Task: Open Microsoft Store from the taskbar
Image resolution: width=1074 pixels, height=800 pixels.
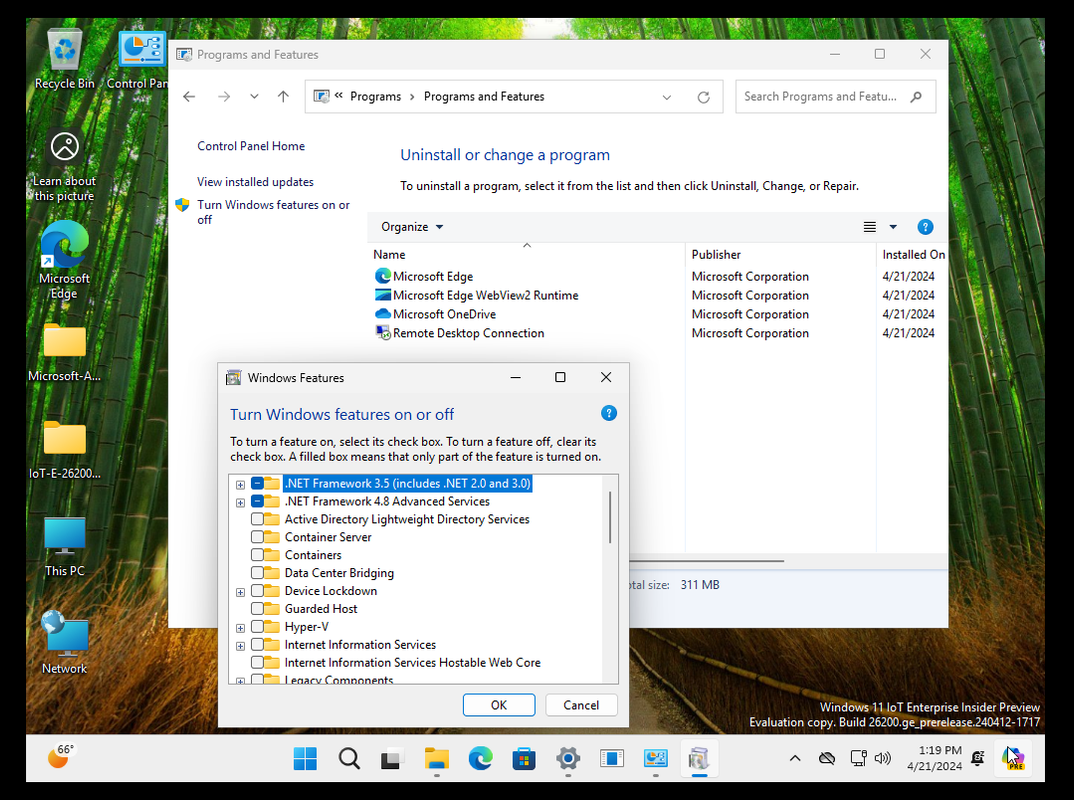Action: pos(524,758)
